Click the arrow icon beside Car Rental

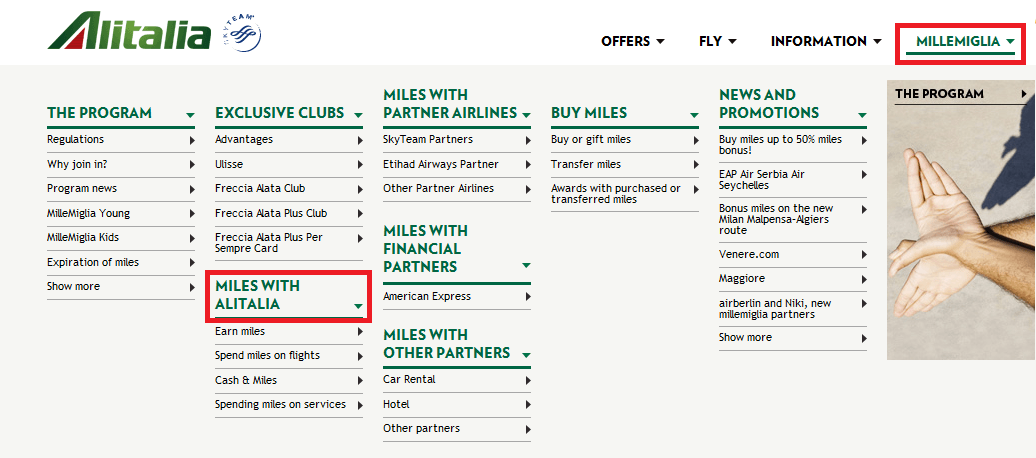[x=528, y=380]
